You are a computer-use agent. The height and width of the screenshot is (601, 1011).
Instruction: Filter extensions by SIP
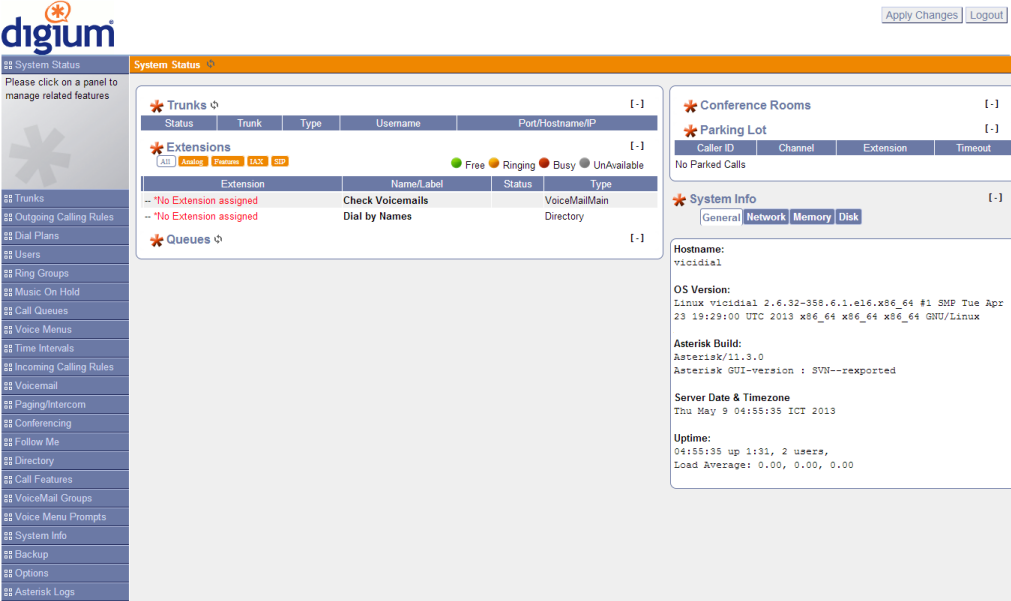point(280,161)
